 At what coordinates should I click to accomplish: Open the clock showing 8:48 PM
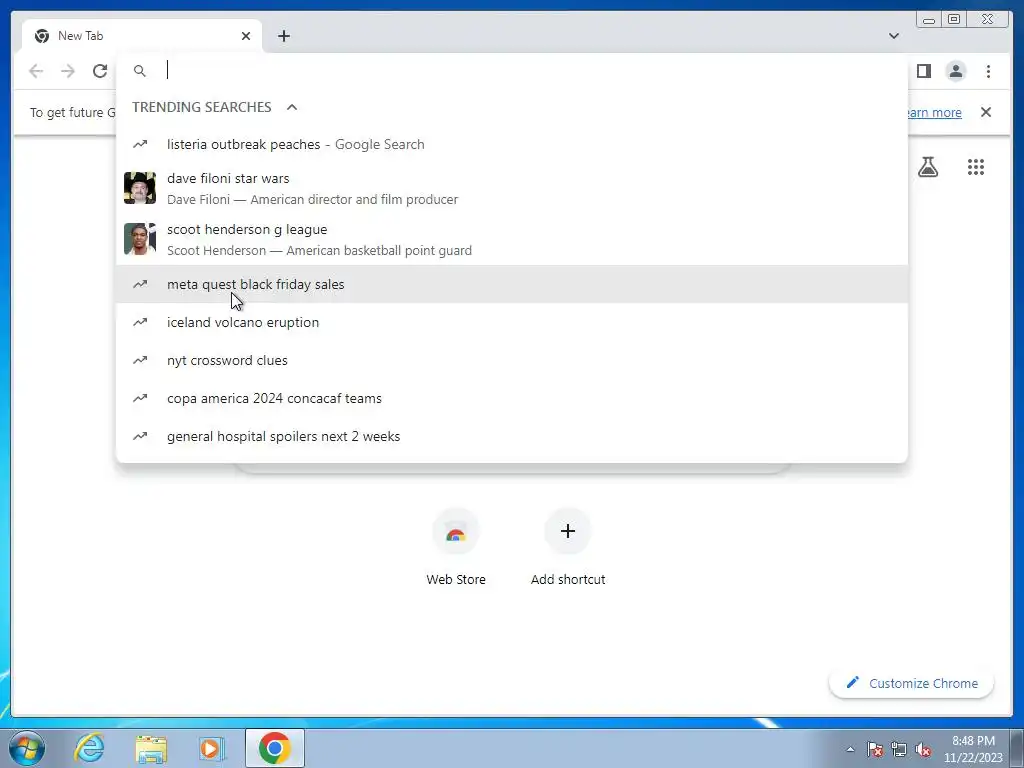tap(973, 749)
